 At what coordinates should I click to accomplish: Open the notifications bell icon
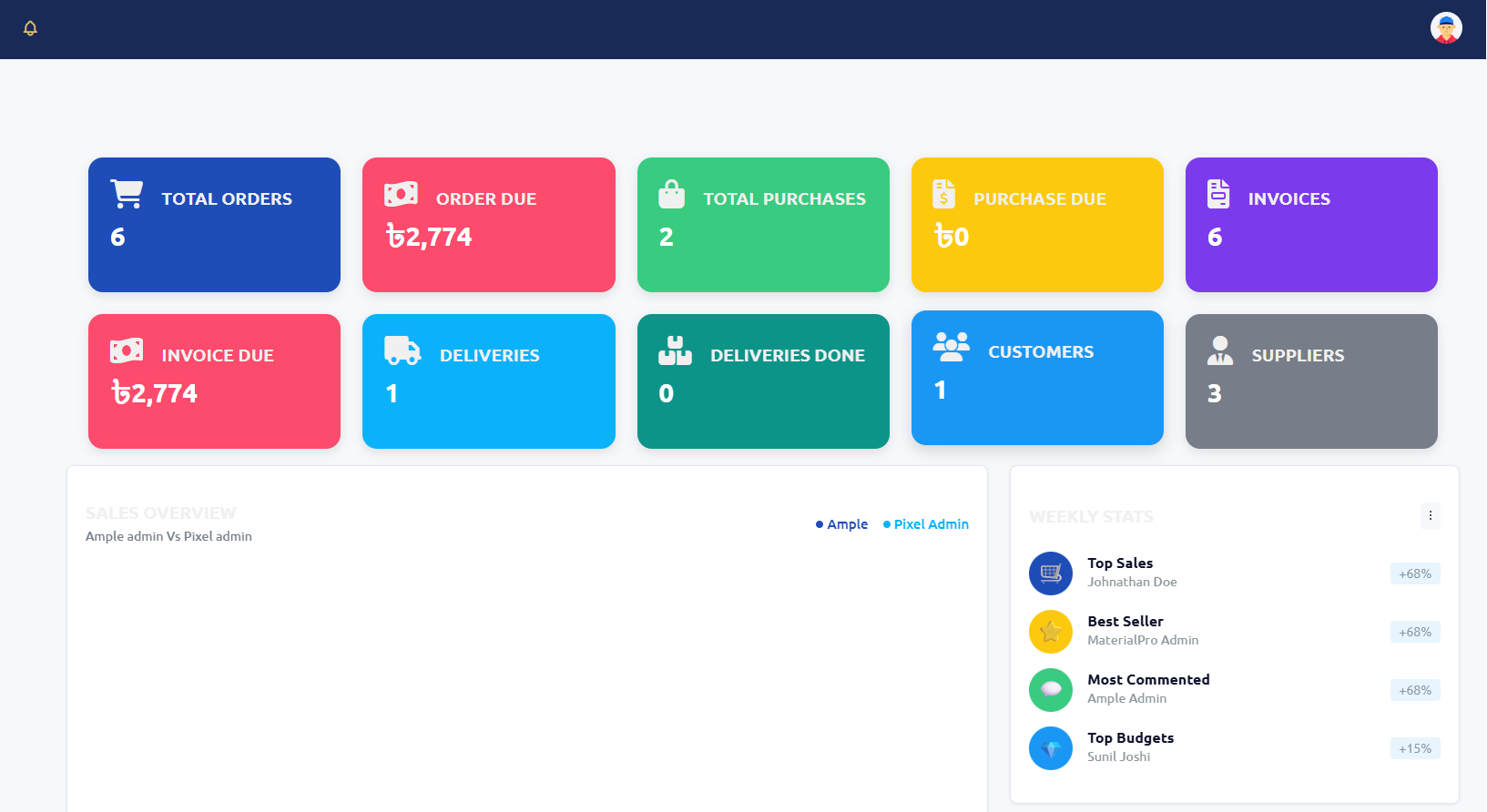click(x=30, y=28)
